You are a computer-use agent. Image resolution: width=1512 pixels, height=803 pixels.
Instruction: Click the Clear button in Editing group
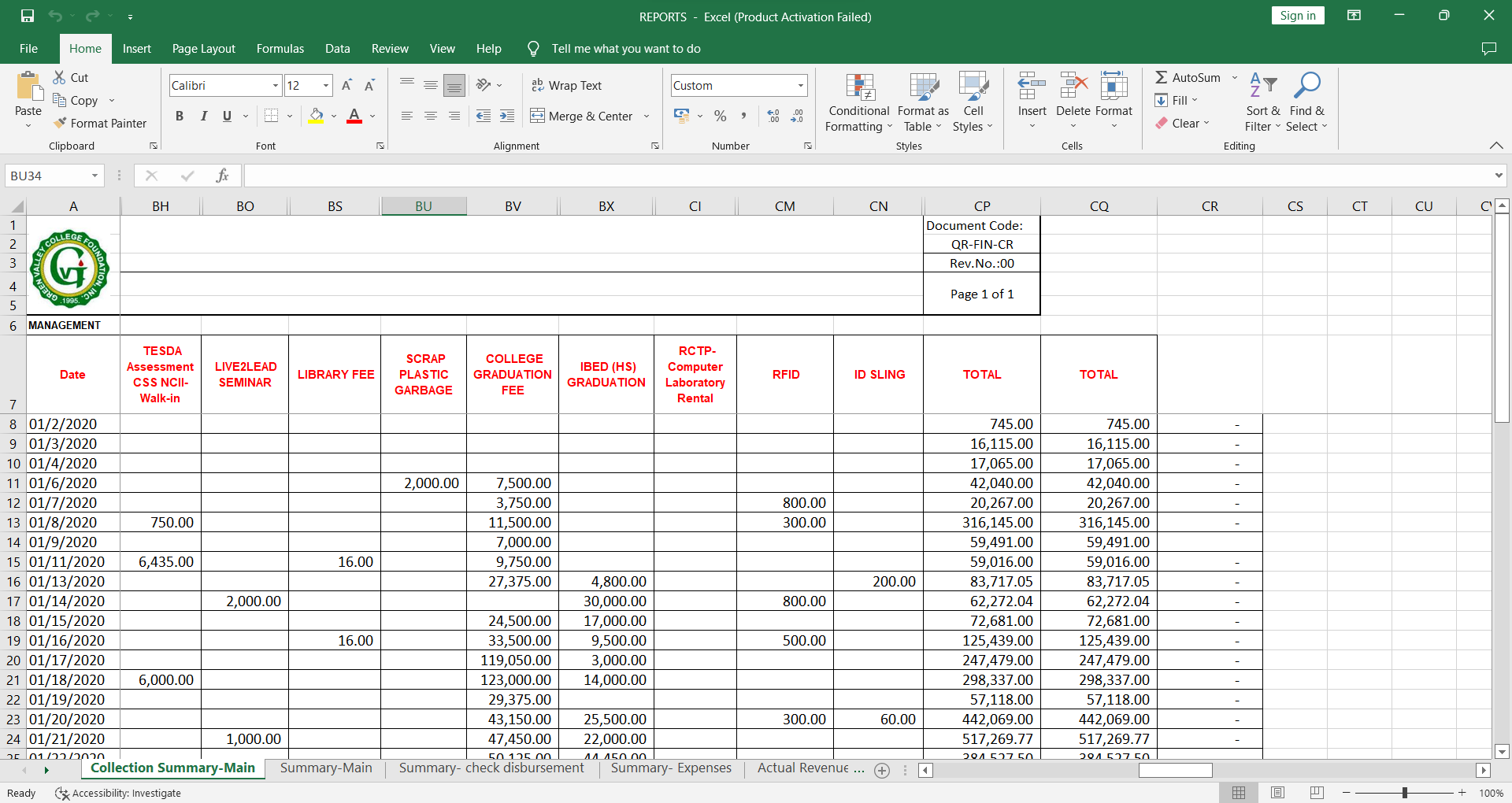1183,123
